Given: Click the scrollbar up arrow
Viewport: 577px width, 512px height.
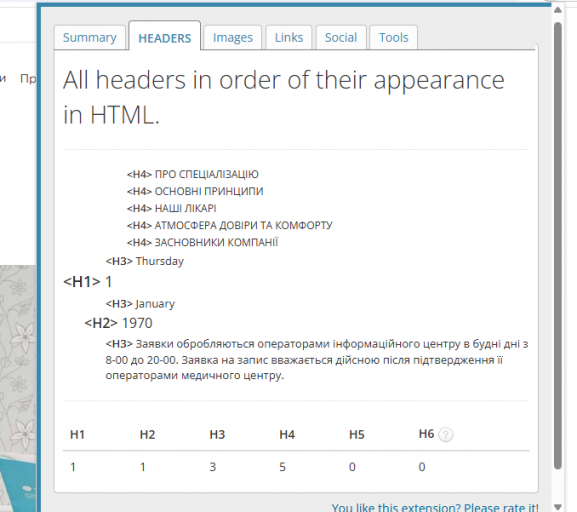Looking at the screenshot, I should [x=558, y=10].
